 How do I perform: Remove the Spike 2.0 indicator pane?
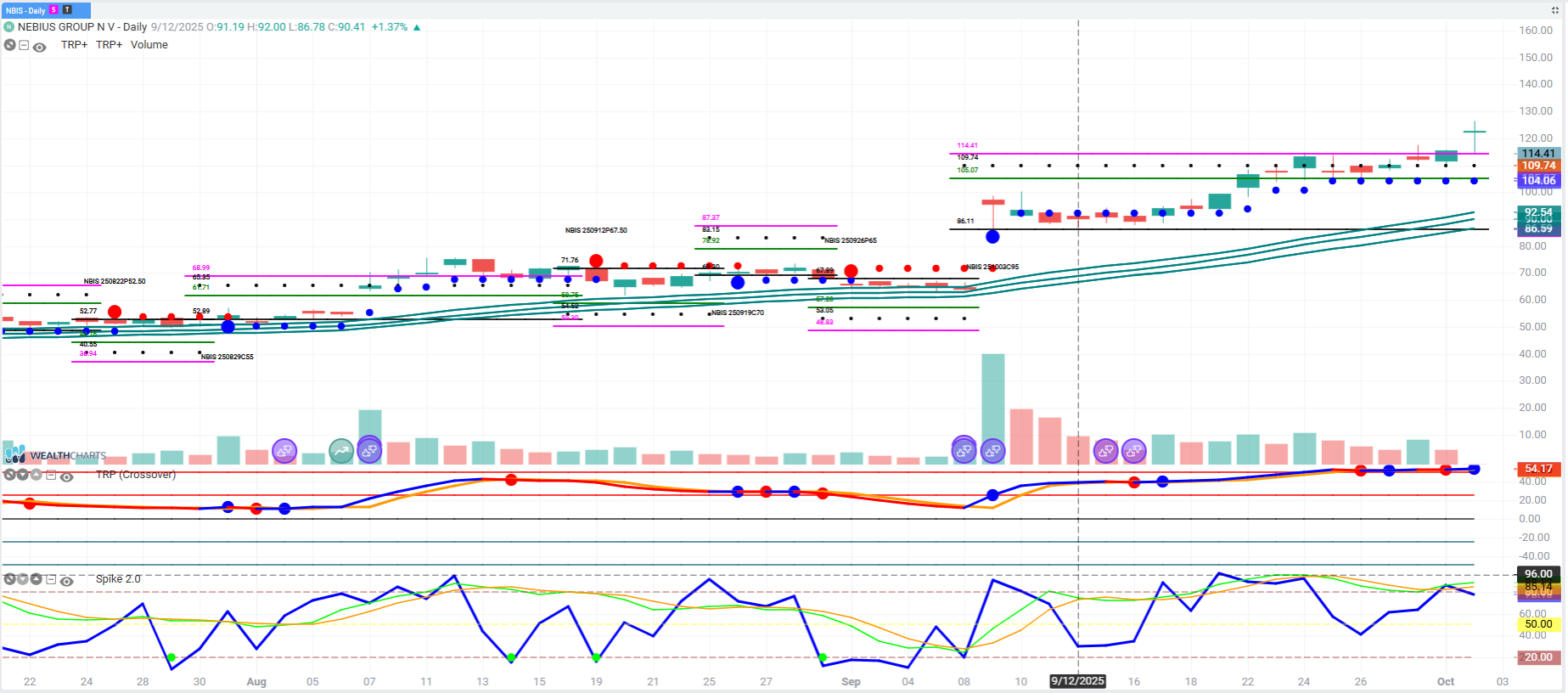click(9, 579)
